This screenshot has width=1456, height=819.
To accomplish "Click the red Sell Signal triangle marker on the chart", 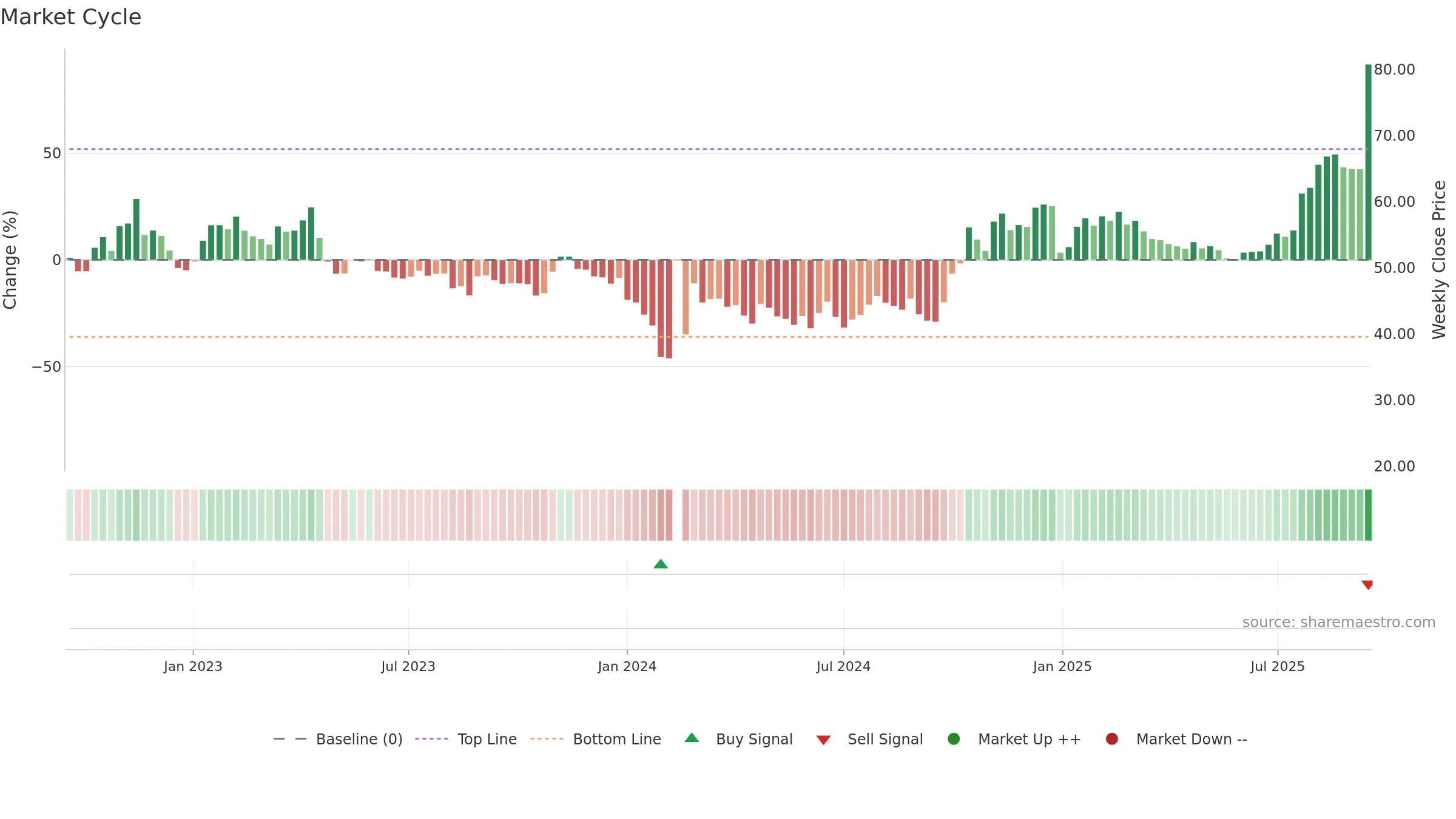I will (x=1367, y=585).
